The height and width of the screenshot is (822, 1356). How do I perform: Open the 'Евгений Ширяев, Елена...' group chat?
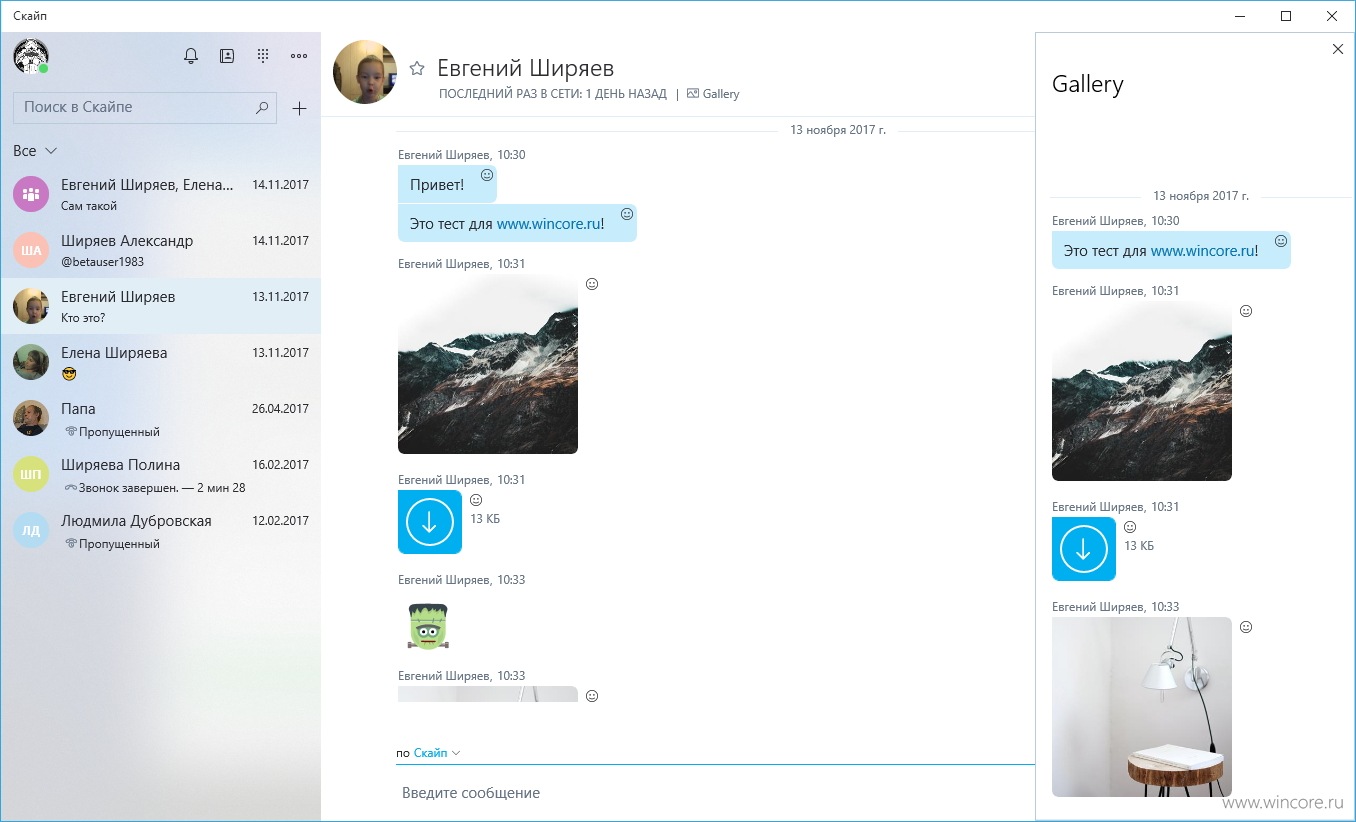161,194
